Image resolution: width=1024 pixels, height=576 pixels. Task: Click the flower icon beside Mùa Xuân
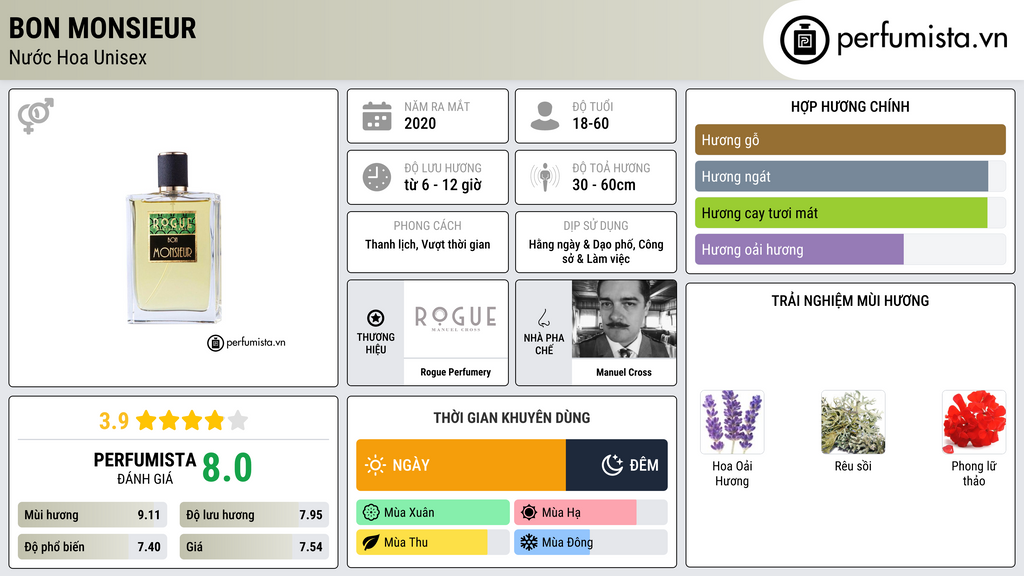coord(371,513)
